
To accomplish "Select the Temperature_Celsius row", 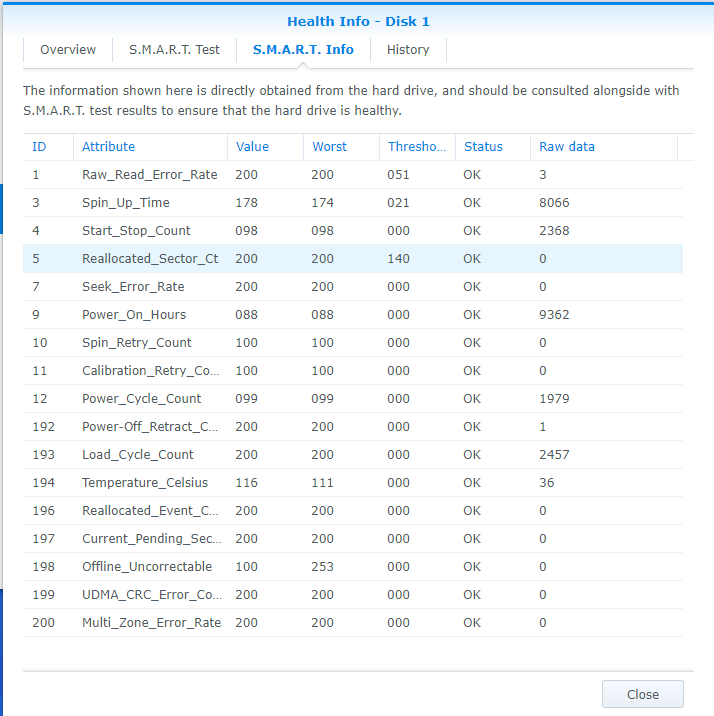I will click(353, 483).
